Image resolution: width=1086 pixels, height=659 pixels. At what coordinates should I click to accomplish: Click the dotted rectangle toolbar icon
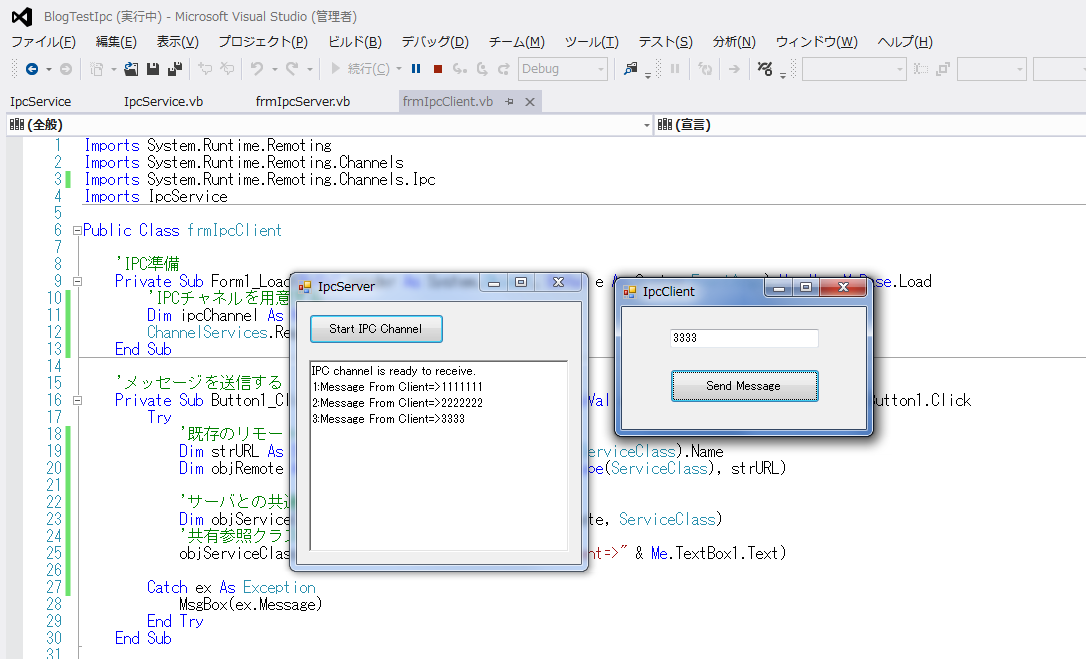point(920,69)
